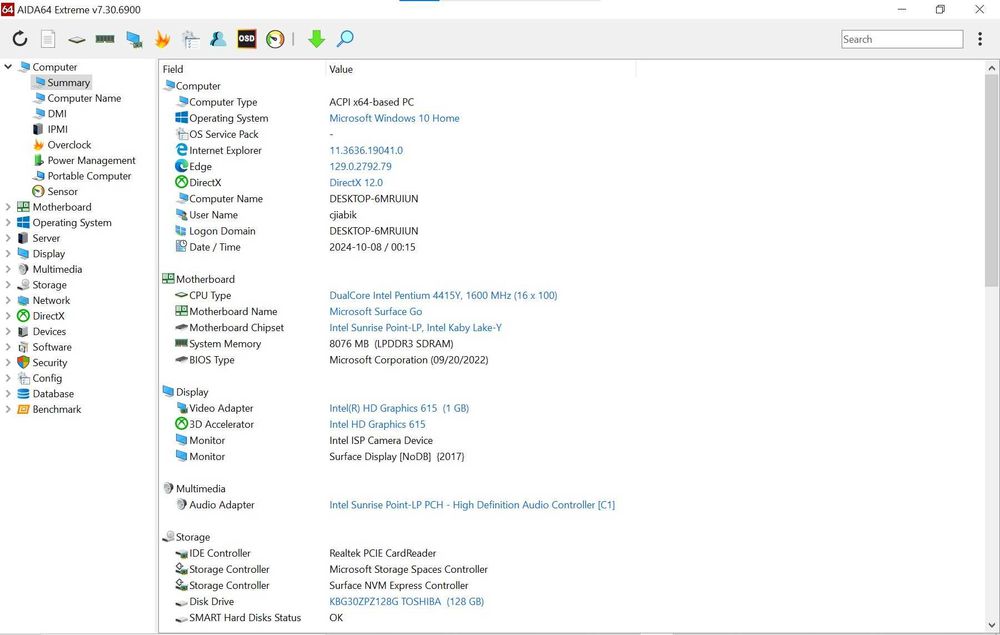Select Computer Name in the tree
The image size is (1000, 635).
77,98
